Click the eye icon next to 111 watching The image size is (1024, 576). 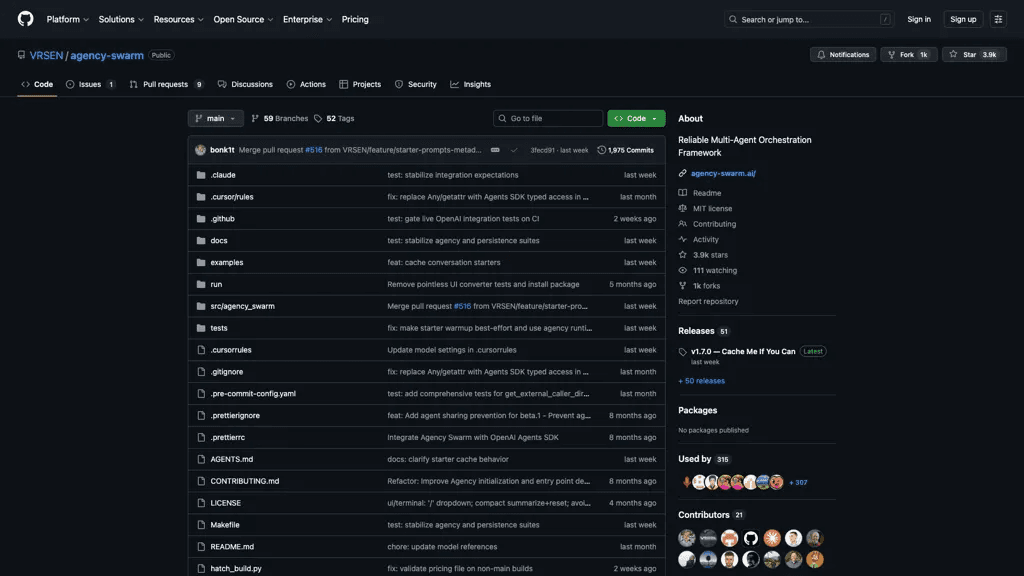point(682,270)
